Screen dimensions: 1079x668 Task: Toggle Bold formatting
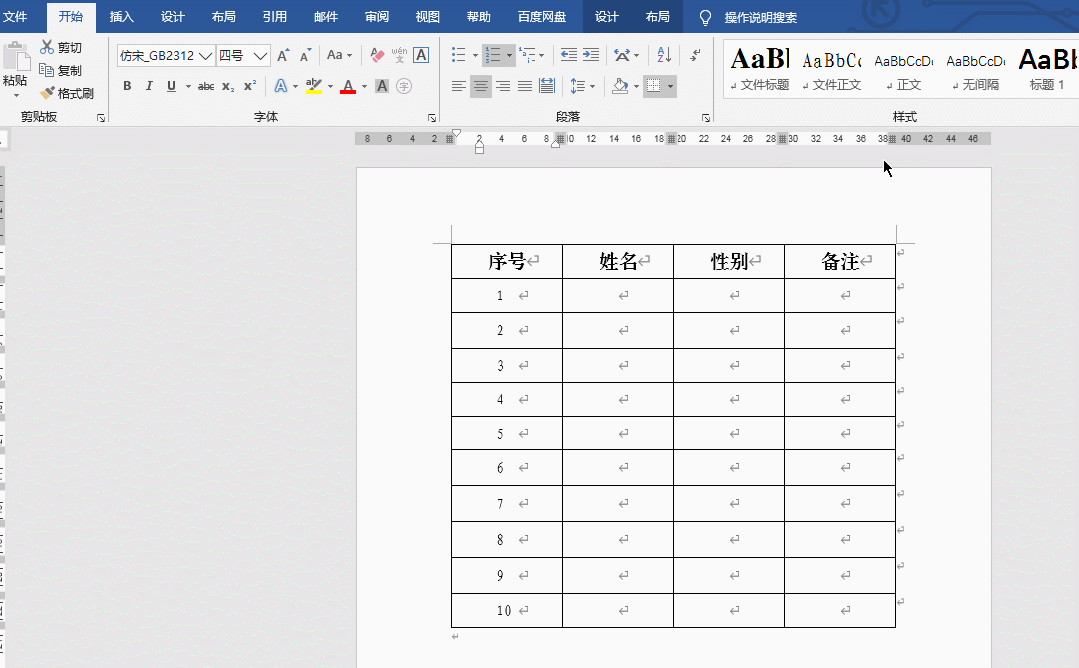pos(127,86)
